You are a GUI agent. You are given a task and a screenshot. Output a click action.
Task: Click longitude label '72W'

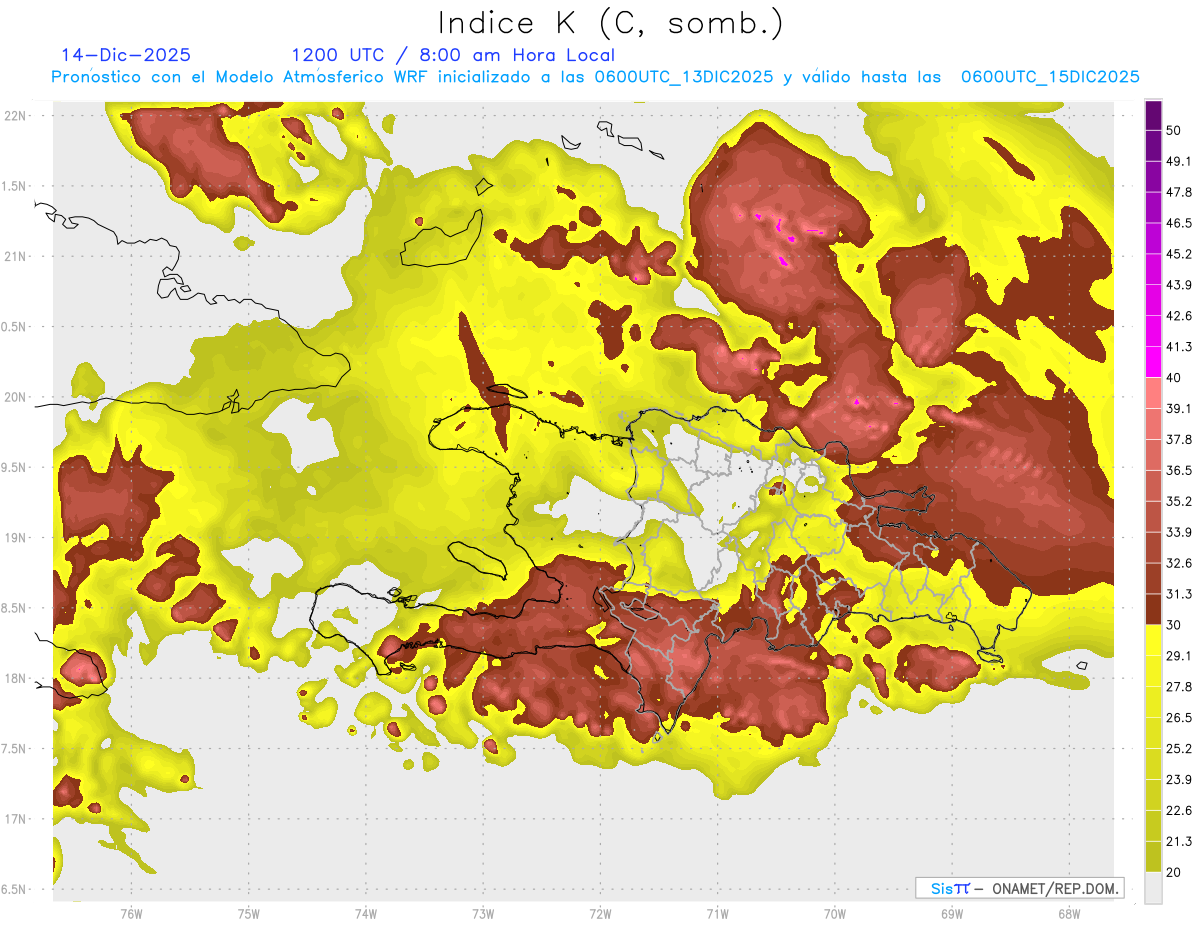600,913
